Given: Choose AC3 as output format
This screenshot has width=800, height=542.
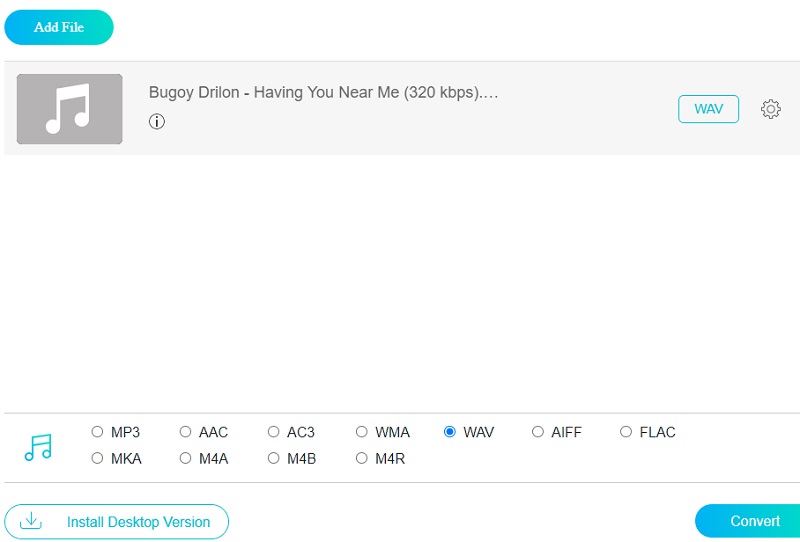Looking at the screenshot, I should coord(273,432).
